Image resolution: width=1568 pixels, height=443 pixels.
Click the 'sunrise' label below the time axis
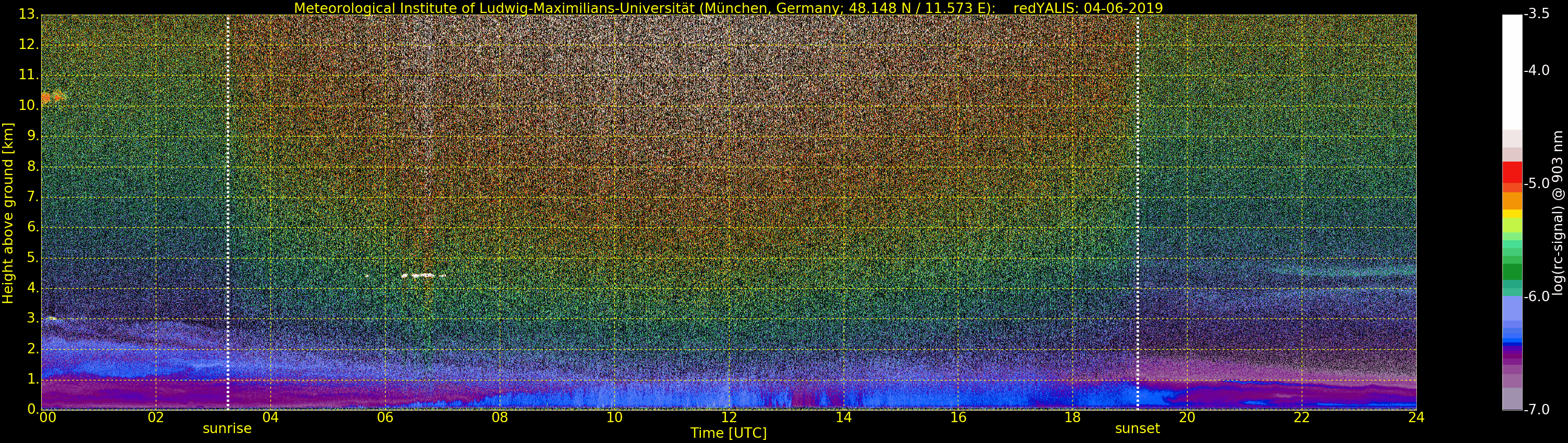point(227,428)
